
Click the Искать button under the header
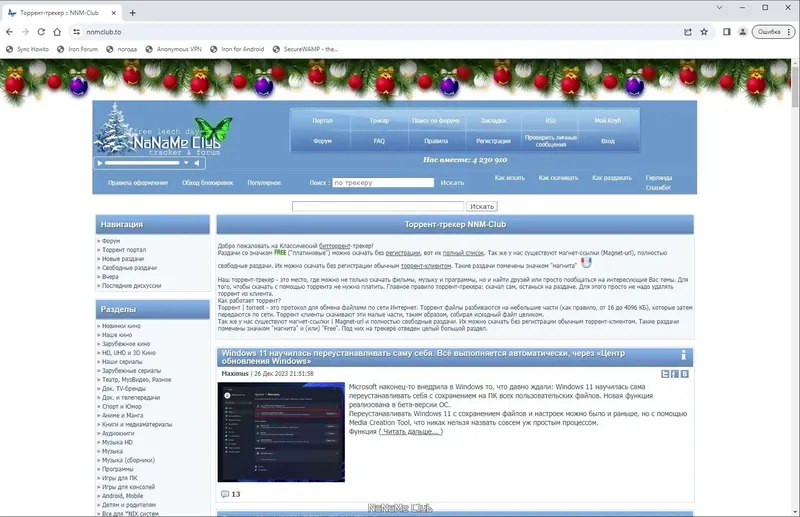482,206
